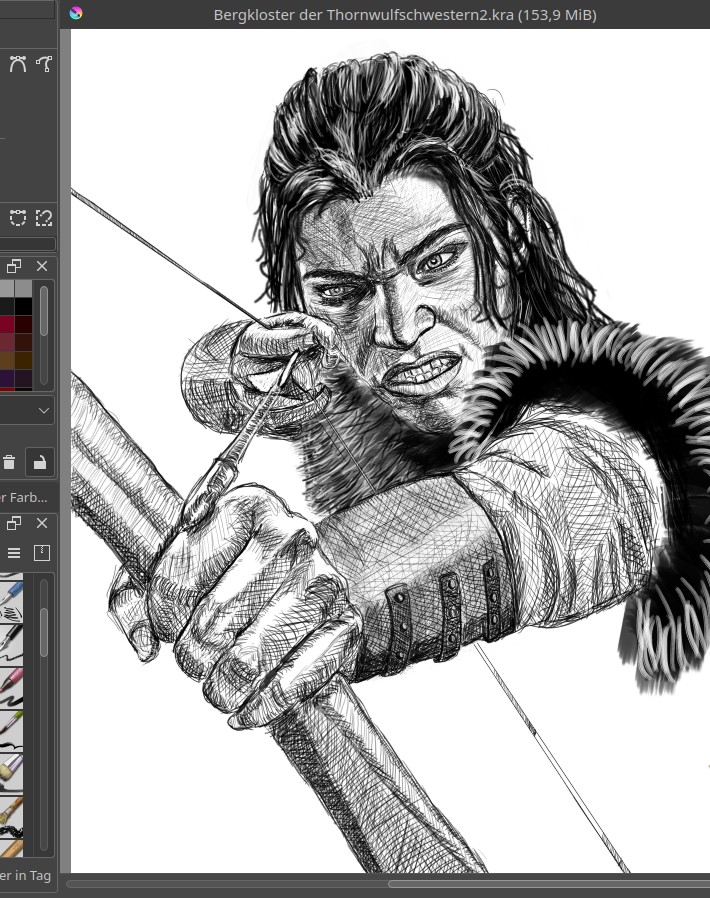The height and width of the screenshot is (898, 710).
Task: Open brush preset storage resources icon
Action: click(x=42, y=553)
